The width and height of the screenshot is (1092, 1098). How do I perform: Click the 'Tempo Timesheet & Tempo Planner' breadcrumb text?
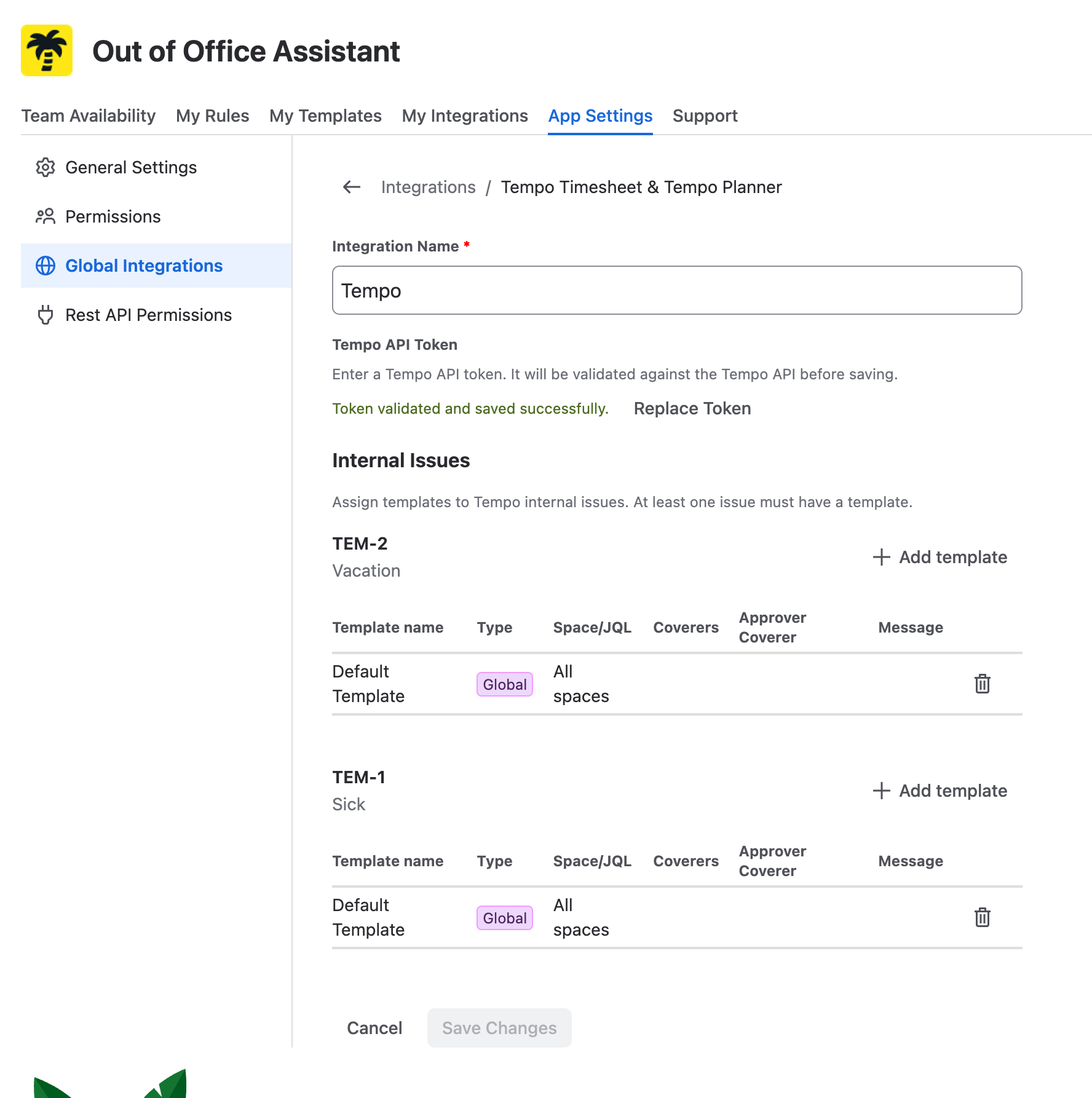point(641,187)
